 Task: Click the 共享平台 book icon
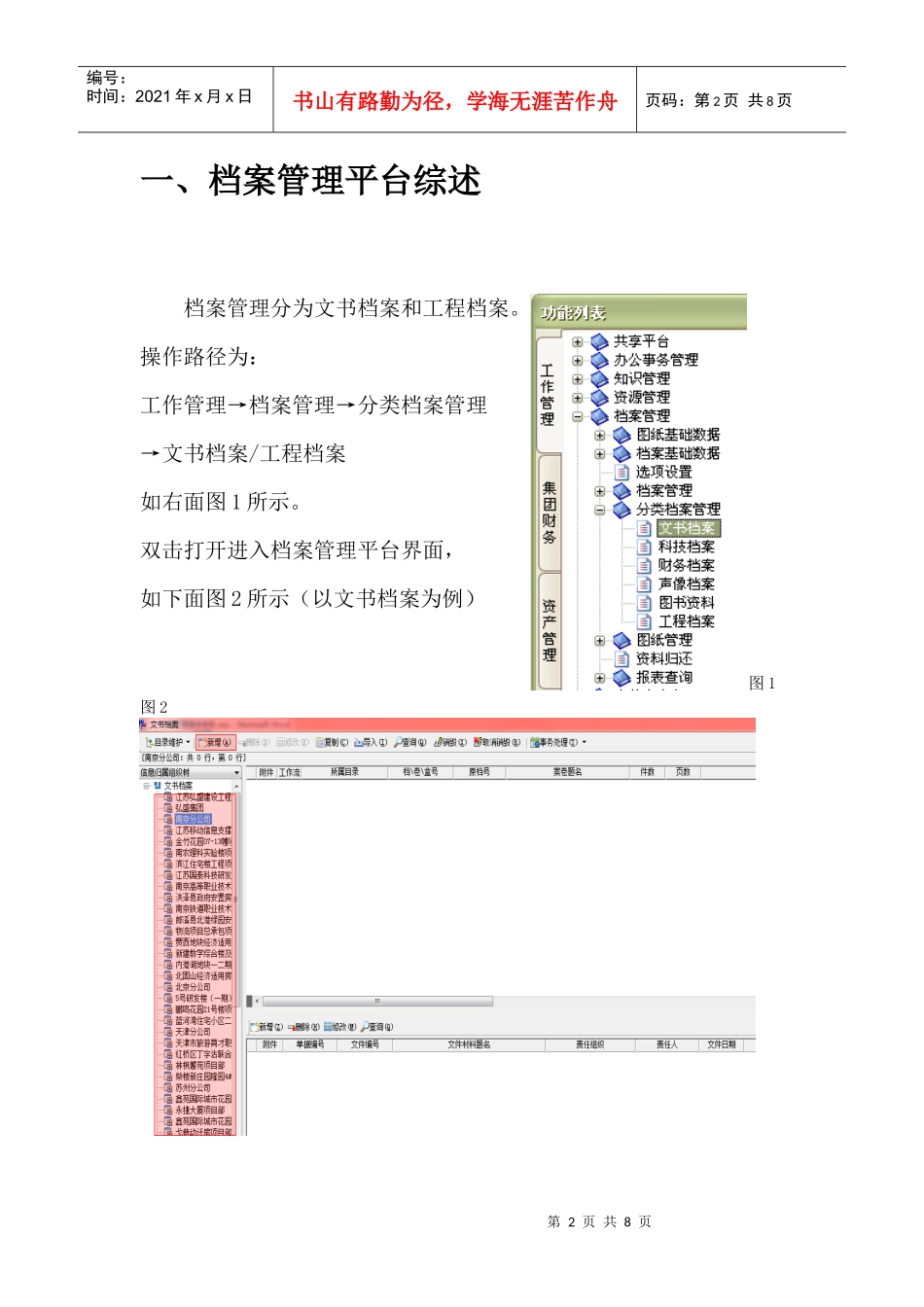[x=600, y=341]
